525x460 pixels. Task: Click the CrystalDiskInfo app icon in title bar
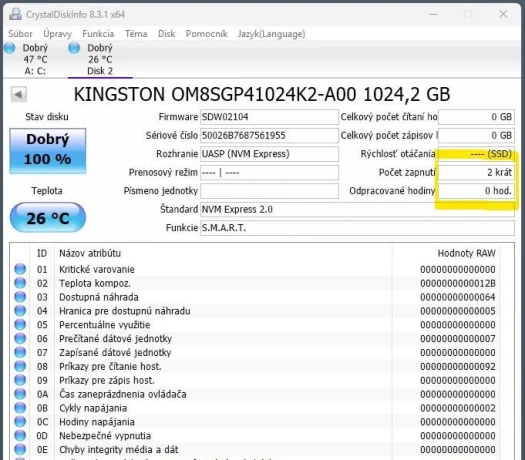[x=15, y=14]
